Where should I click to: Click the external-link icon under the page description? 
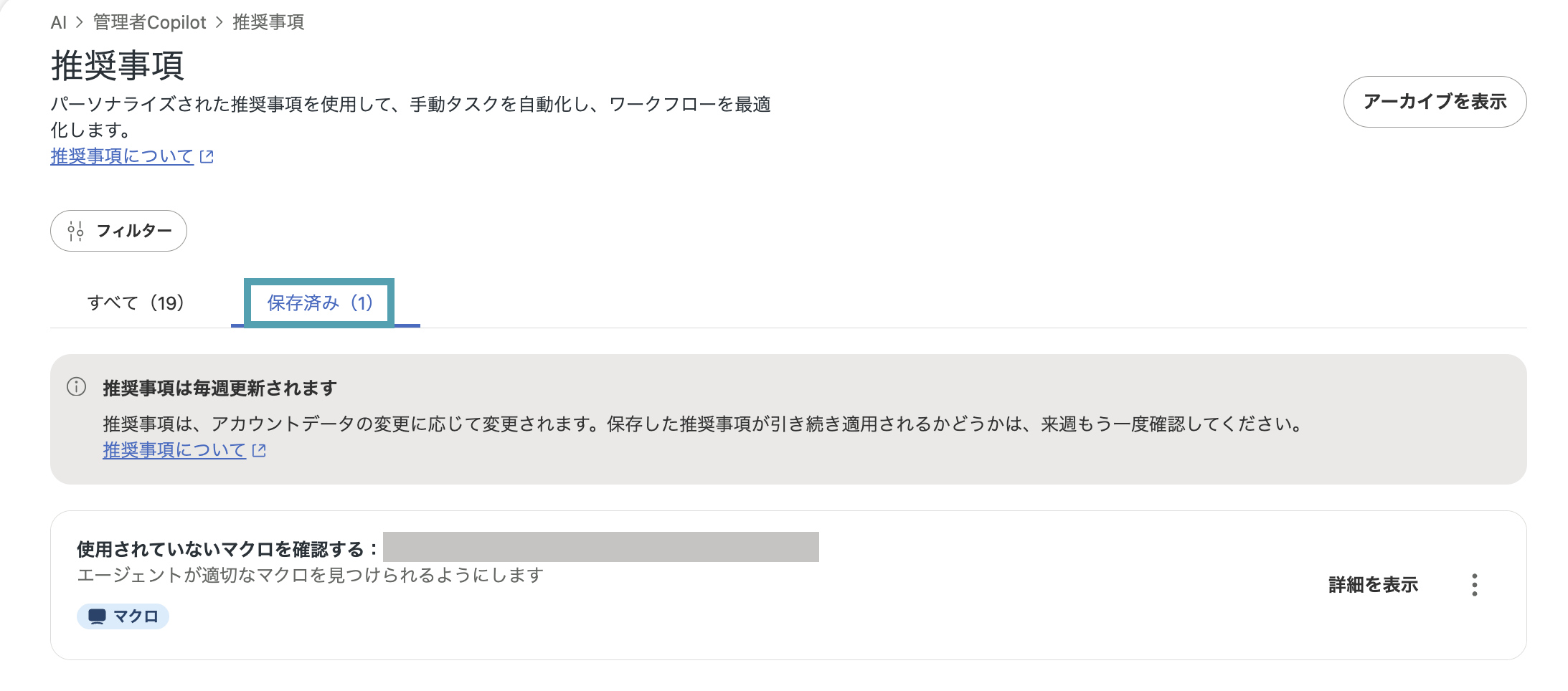[207, 156]
